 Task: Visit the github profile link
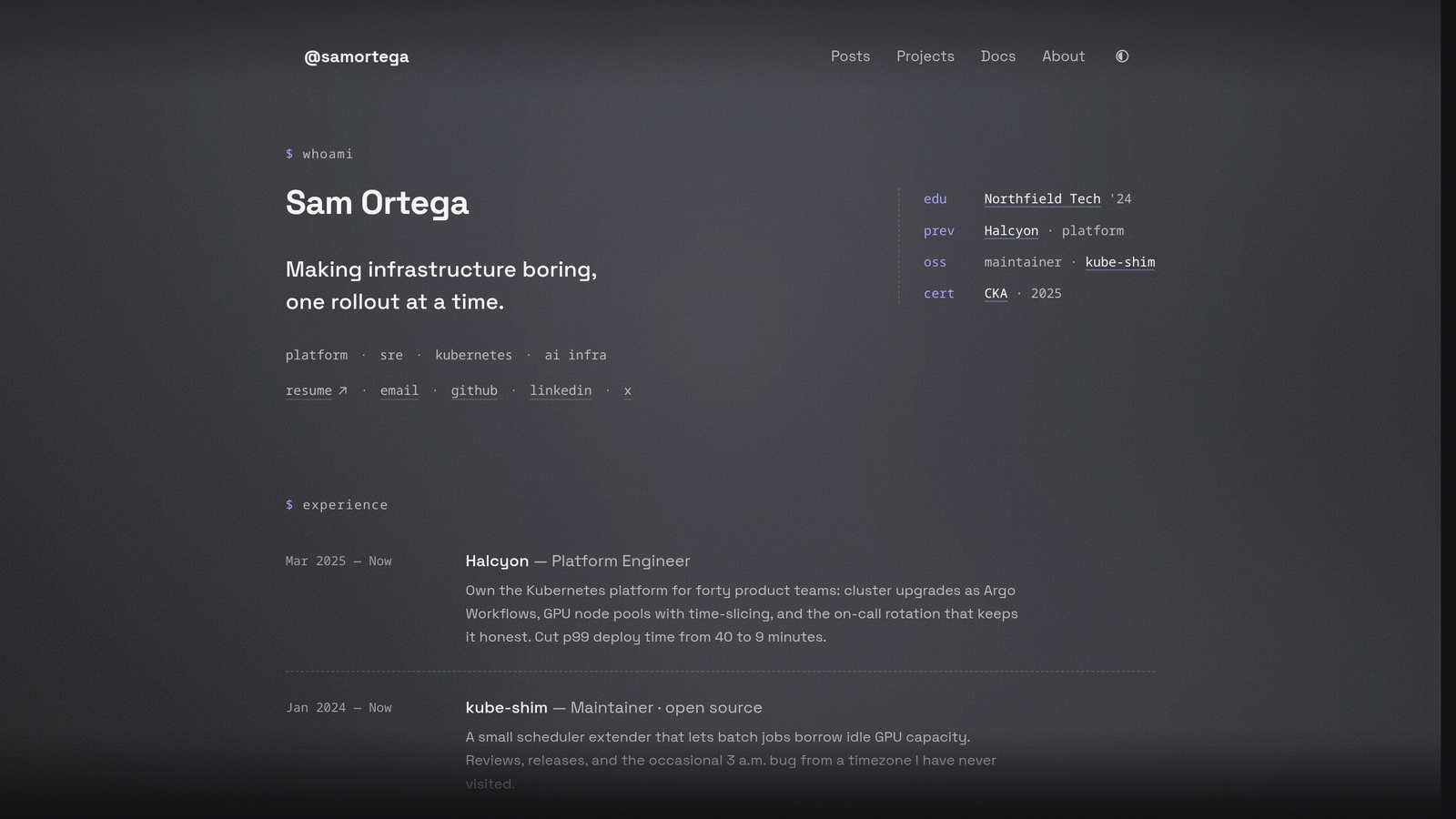point(474,390)
